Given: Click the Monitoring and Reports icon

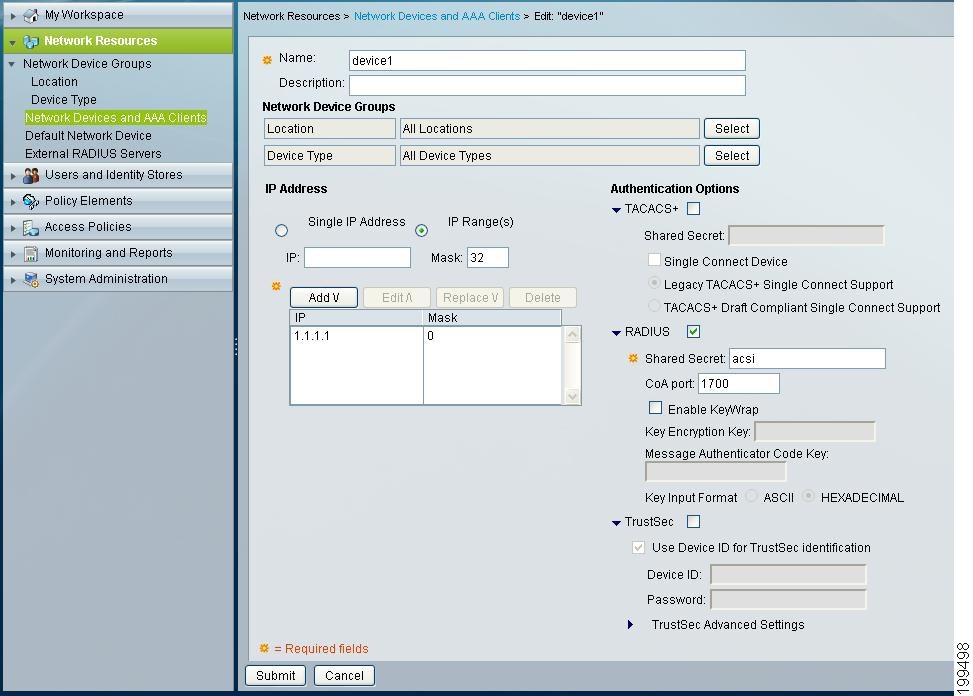Looking at the screenshot, I should coord(31,253).
